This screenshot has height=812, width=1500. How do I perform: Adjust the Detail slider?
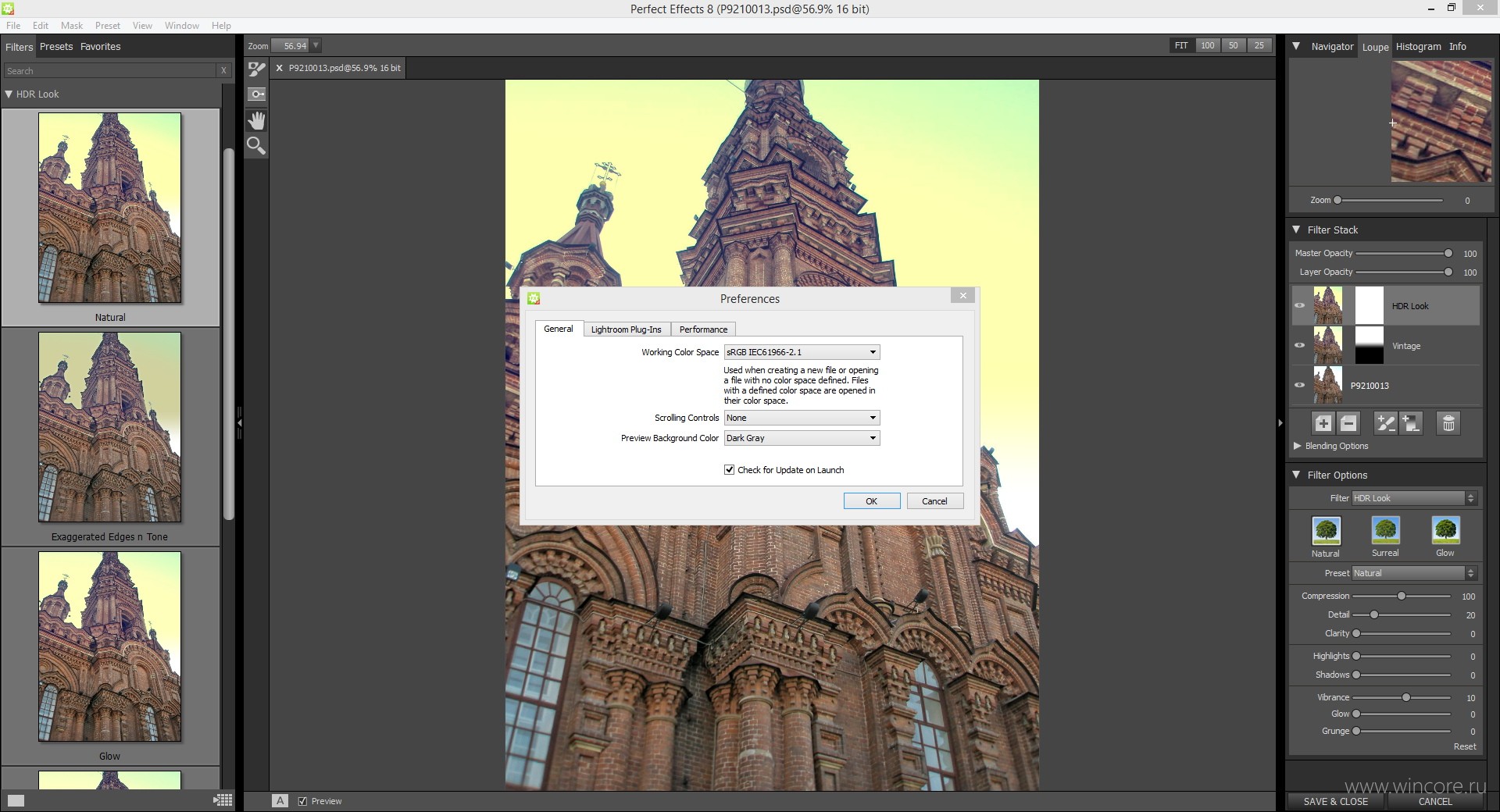(1402, 614)
